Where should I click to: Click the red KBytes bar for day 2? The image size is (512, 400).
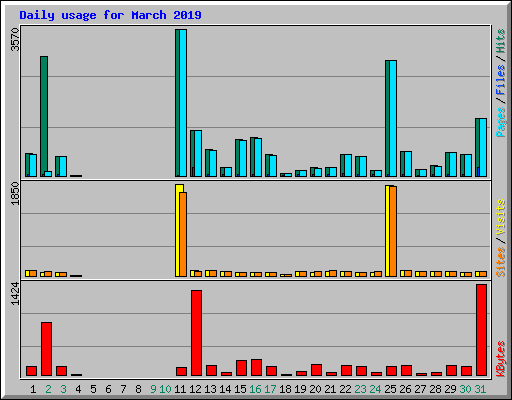(46, 349)
